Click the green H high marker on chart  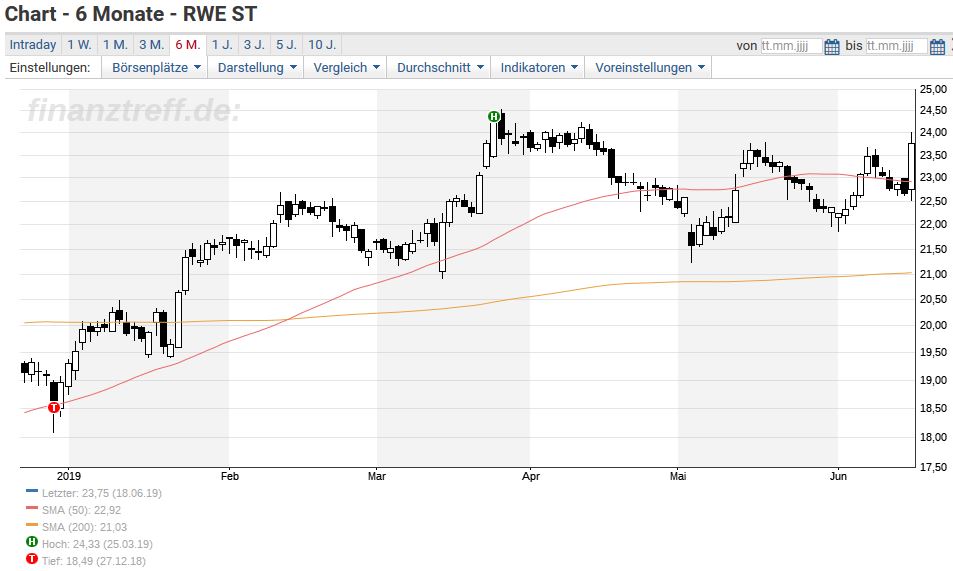tap(494, 116)
